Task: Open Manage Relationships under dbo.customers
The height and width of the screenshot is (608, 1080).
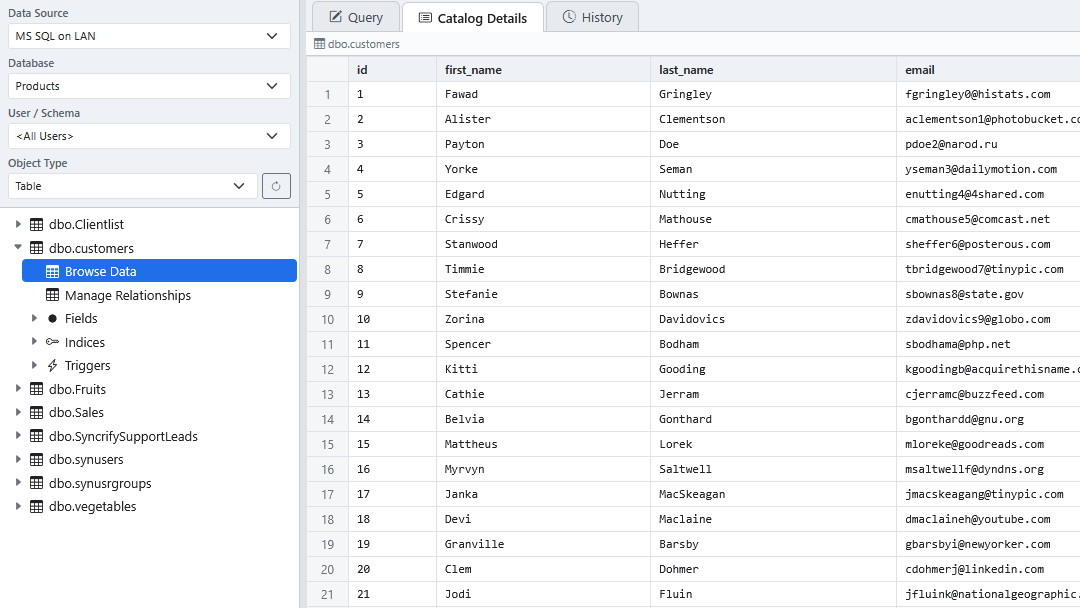Action: click(x=127, y=295)
